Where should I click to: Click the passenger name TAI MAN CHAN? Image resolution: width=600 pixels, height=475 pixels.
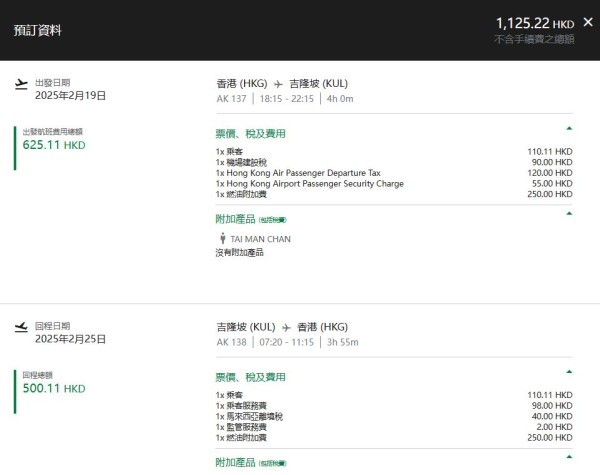click(x=261, y=239)
